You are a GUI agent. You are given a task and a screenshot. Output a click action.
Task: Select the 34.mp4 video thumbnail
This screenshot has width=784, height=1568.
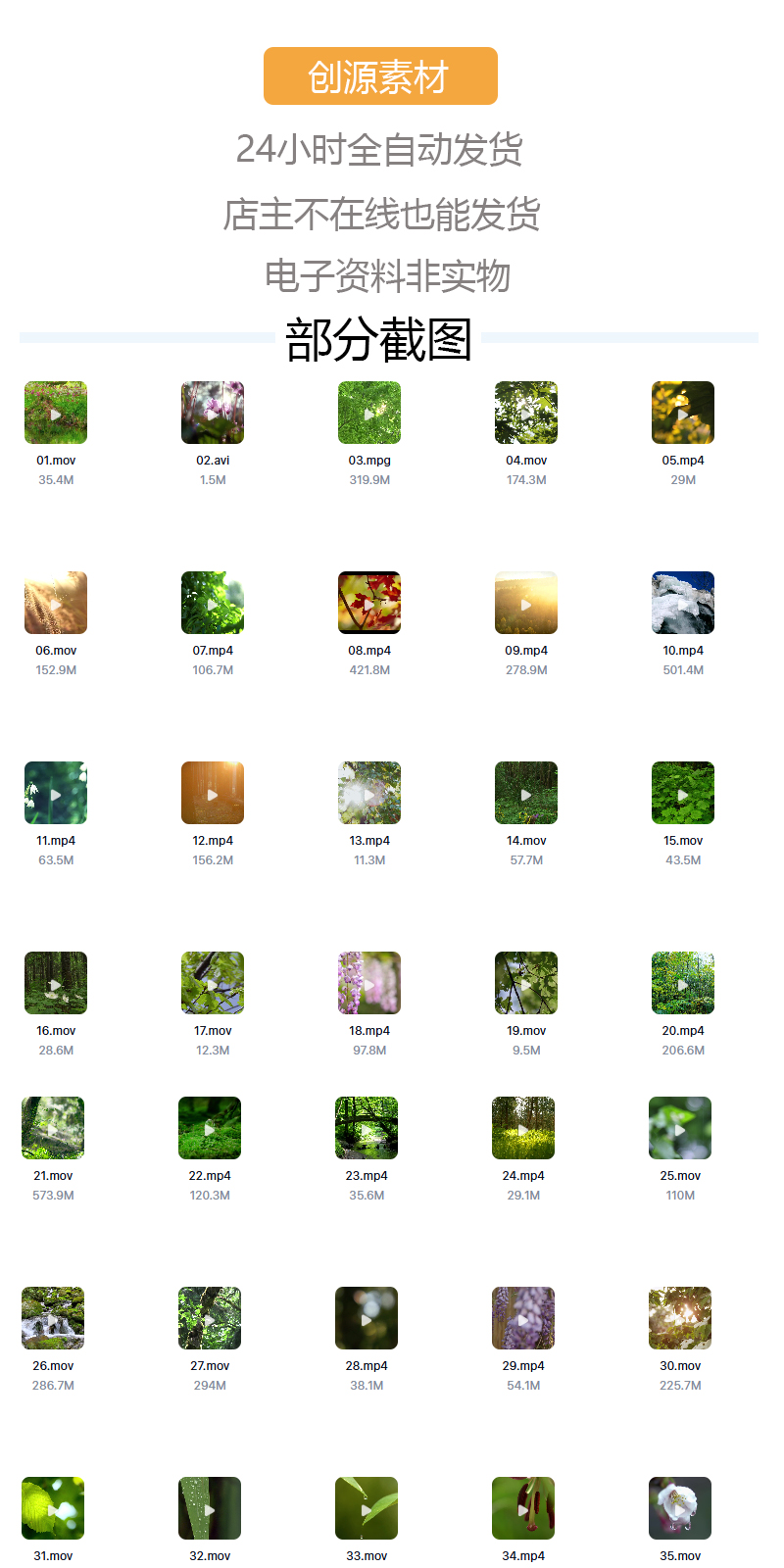[523, 1508]
